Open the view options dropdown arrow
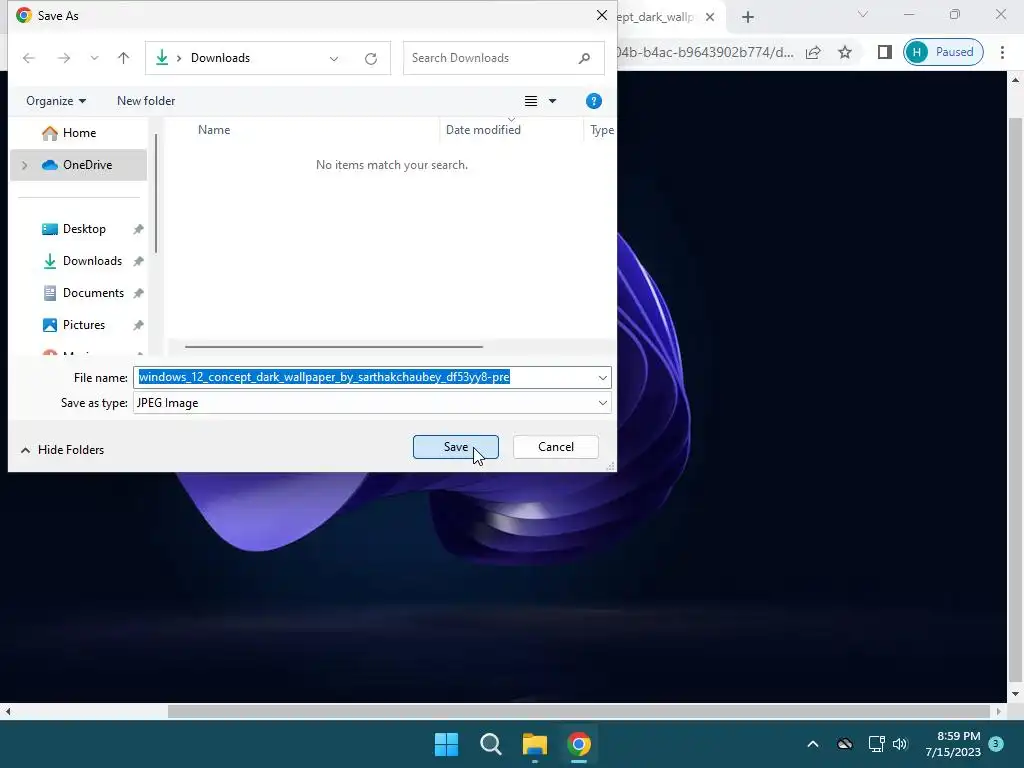 552,101
